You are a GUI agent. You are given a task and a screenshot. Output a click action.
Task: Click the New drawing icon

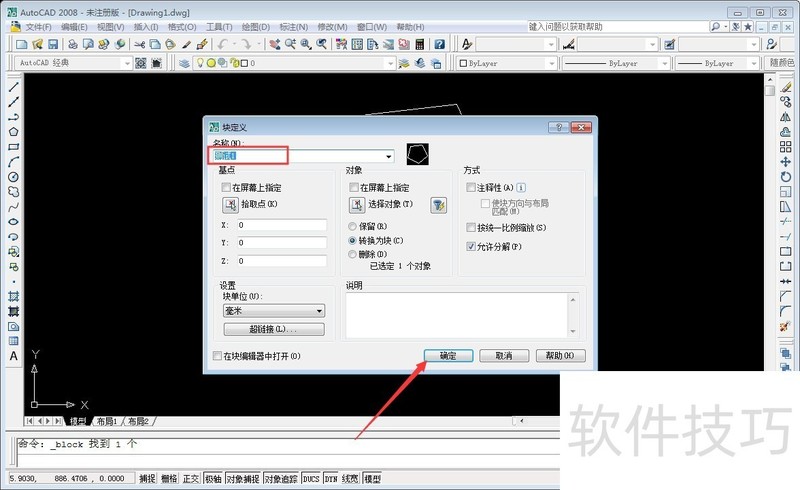[x=21, y=44]
